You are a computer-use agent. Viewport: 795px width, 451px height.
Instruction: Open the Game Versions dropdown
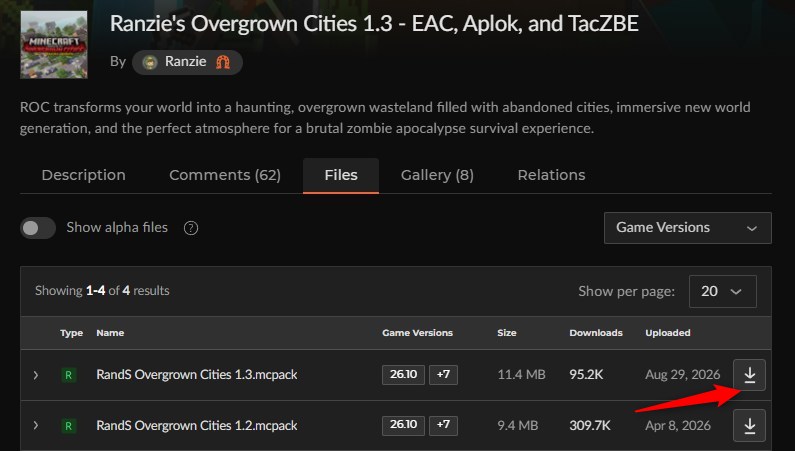click(x=688, y=228)
